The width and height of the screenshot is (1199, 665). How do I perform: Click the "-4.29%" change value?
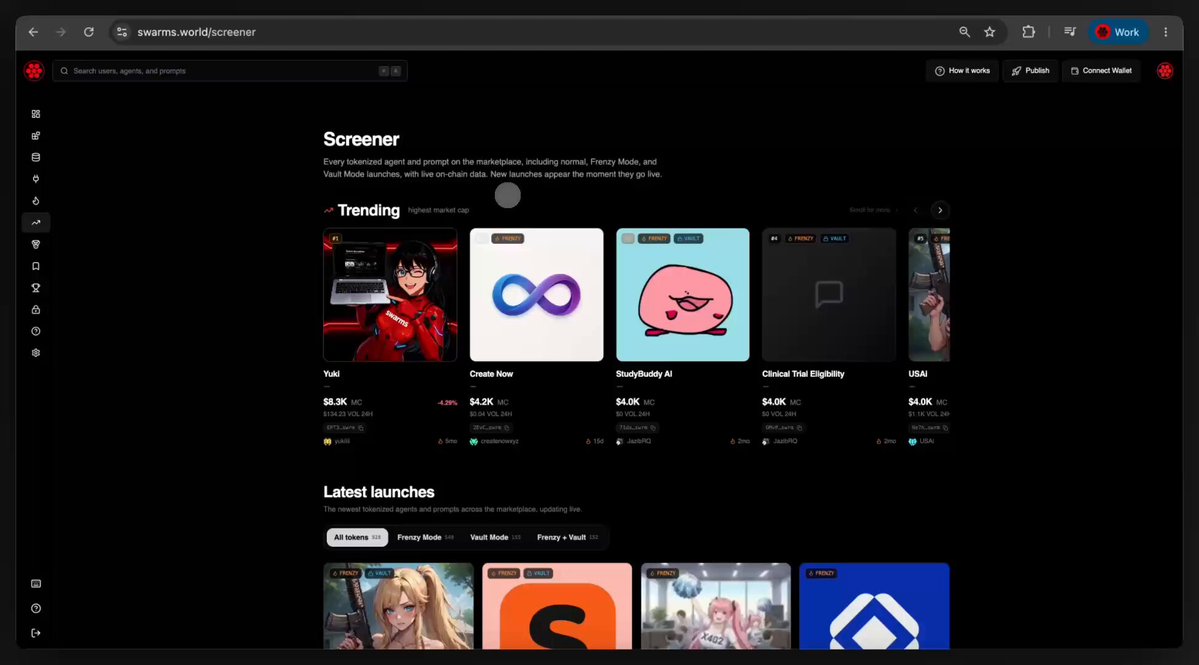(447, 403)
